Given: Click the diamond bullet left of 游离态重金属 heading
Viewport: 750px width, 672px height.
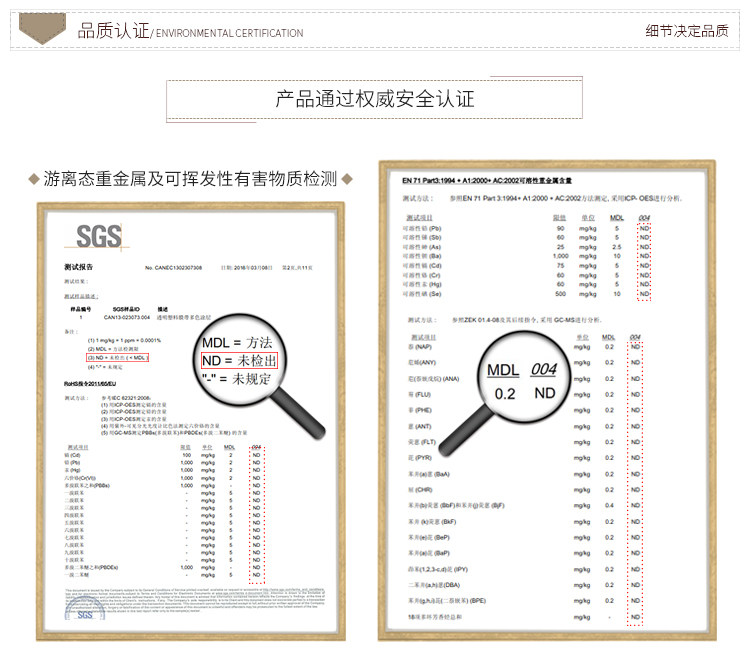Looking at the screenshot, I should pyautogui.click(x=34, y=179).
